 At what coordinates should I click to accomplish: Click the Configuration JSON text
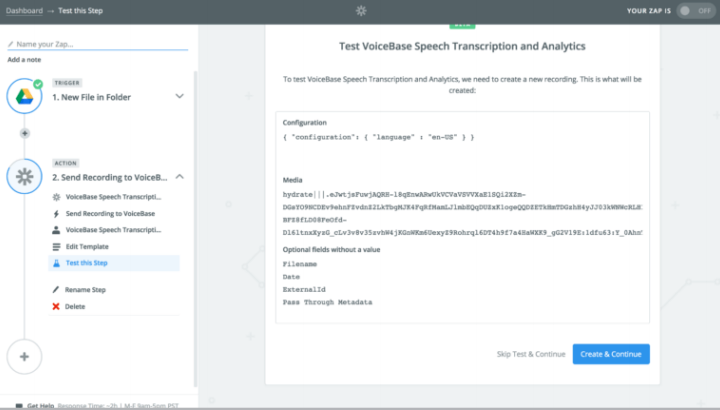pos(378,137)
